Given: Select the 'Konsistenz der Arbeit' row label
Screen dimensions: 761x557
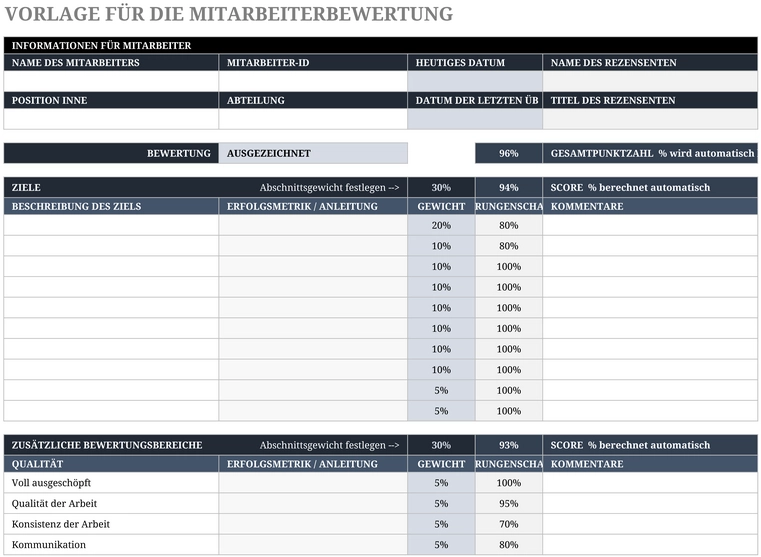Looking at the screenshot, I should click(61, 524).
